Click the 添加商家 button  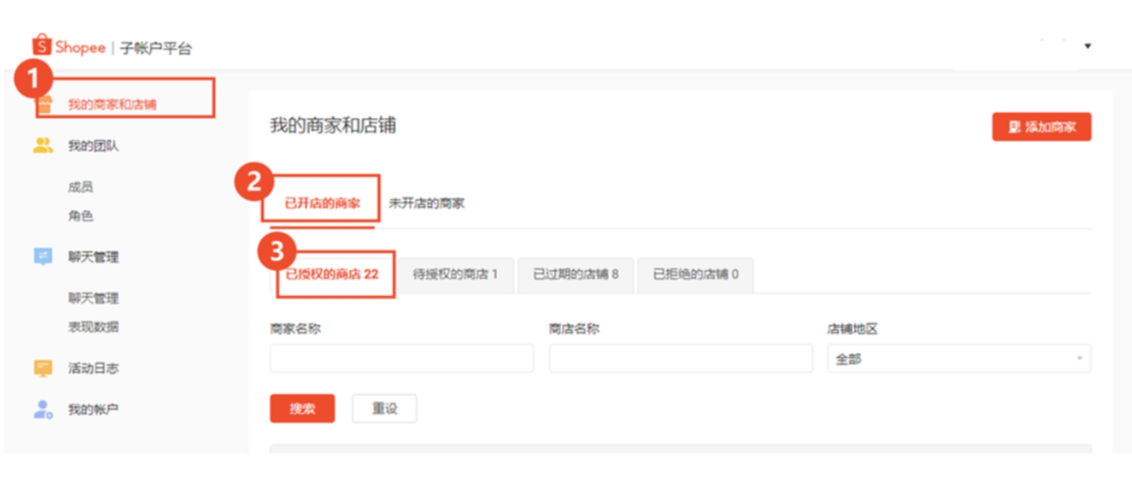pos(1041,127)
